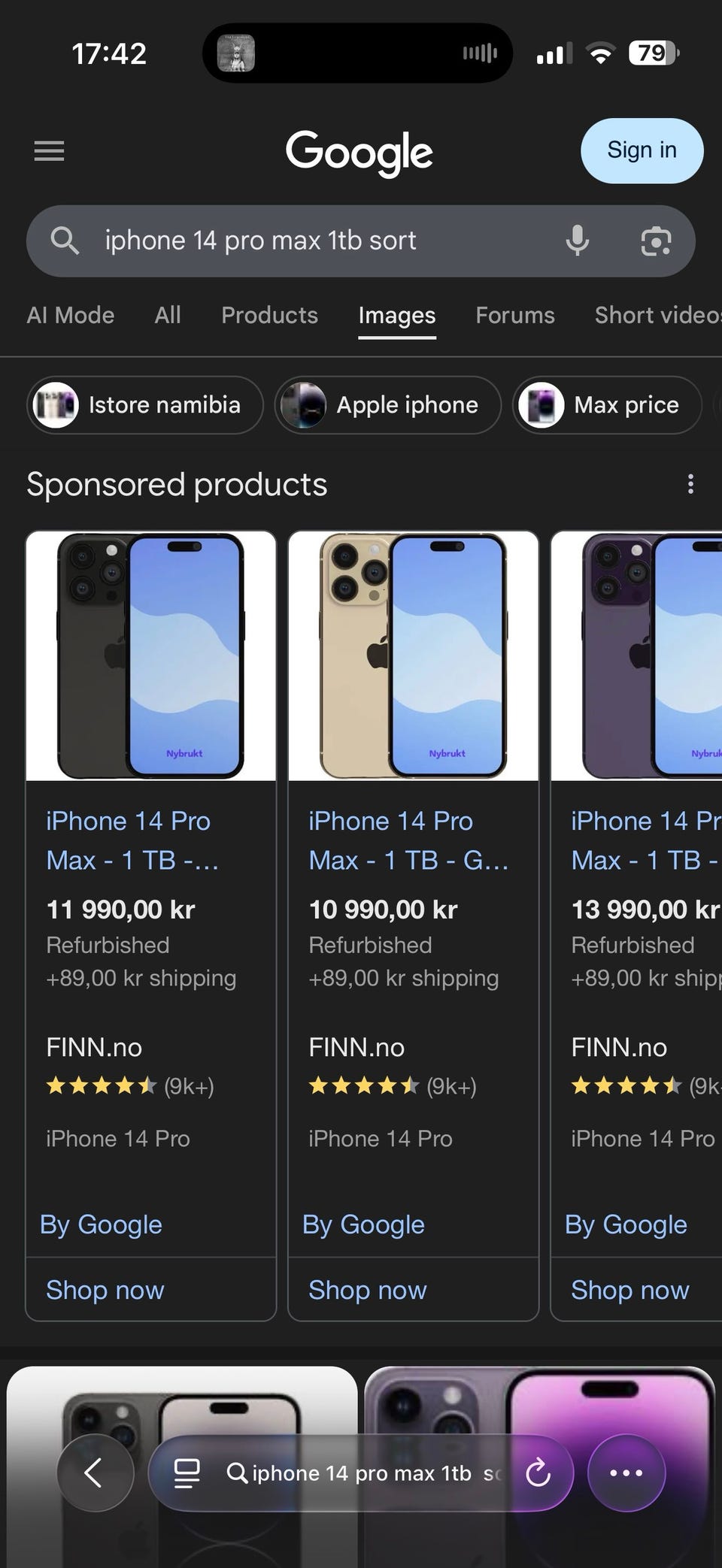
Task: Open the hamburger menu
Action: coord(50,151)
